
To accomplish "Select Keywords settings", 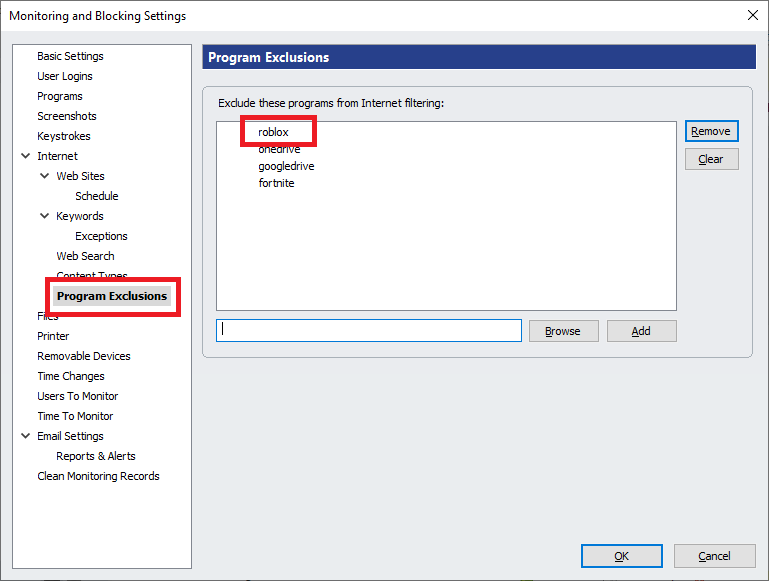I will coord(80,216).
